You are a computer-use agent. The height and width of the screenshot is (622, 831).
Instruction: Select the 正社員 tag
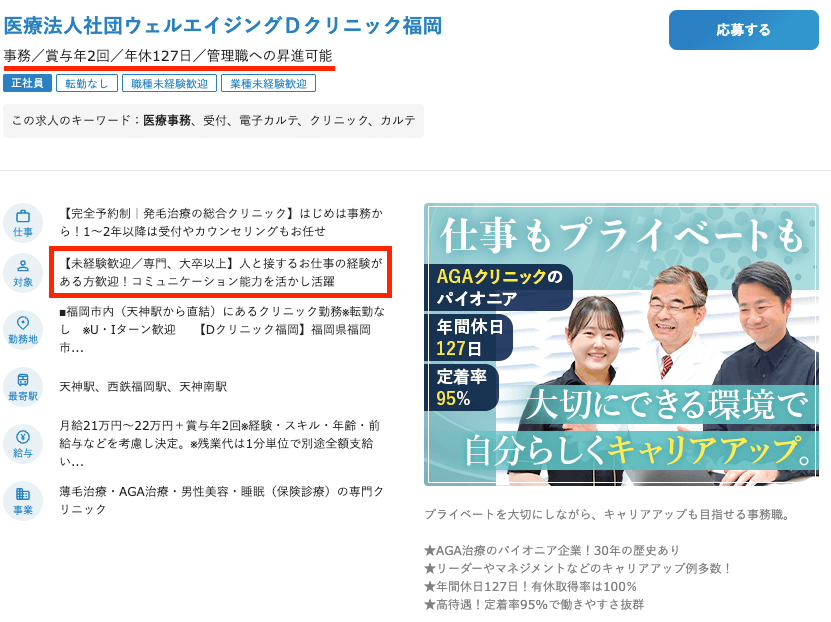28,83
